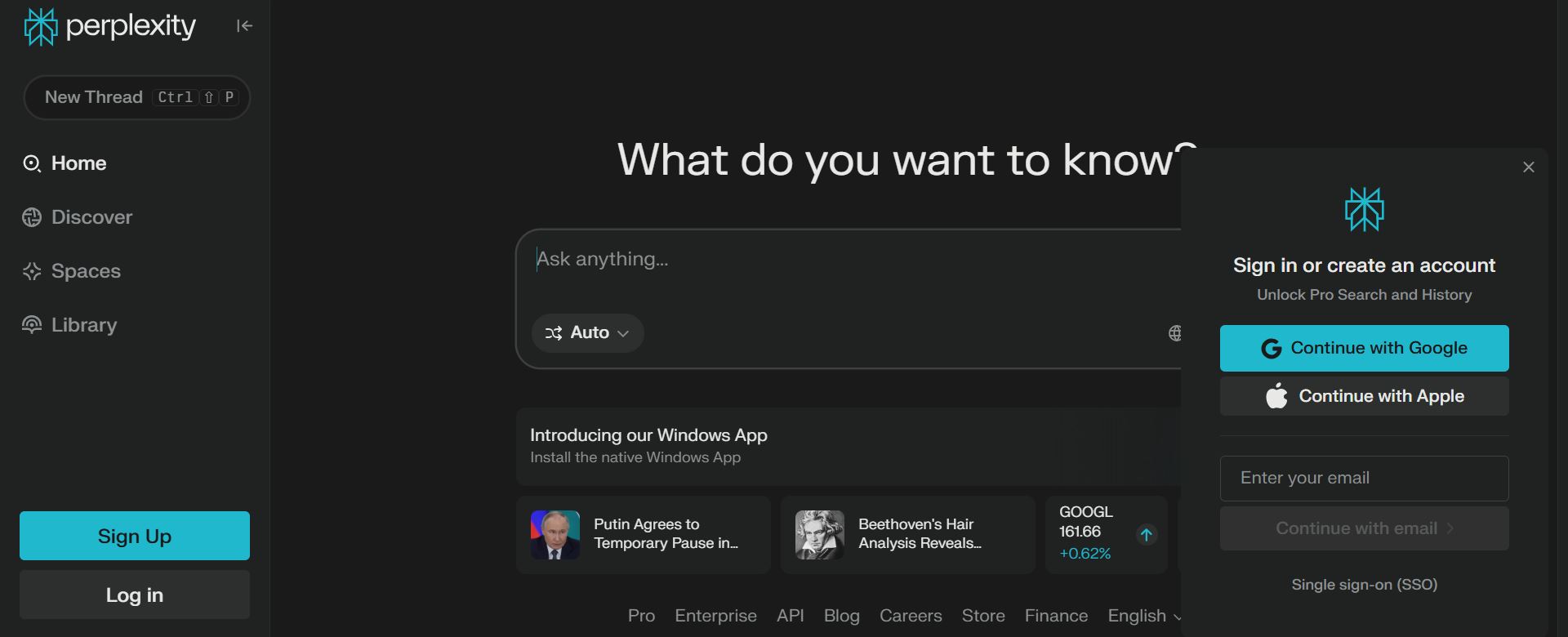Click the Enter your email field

point(1365,479)
